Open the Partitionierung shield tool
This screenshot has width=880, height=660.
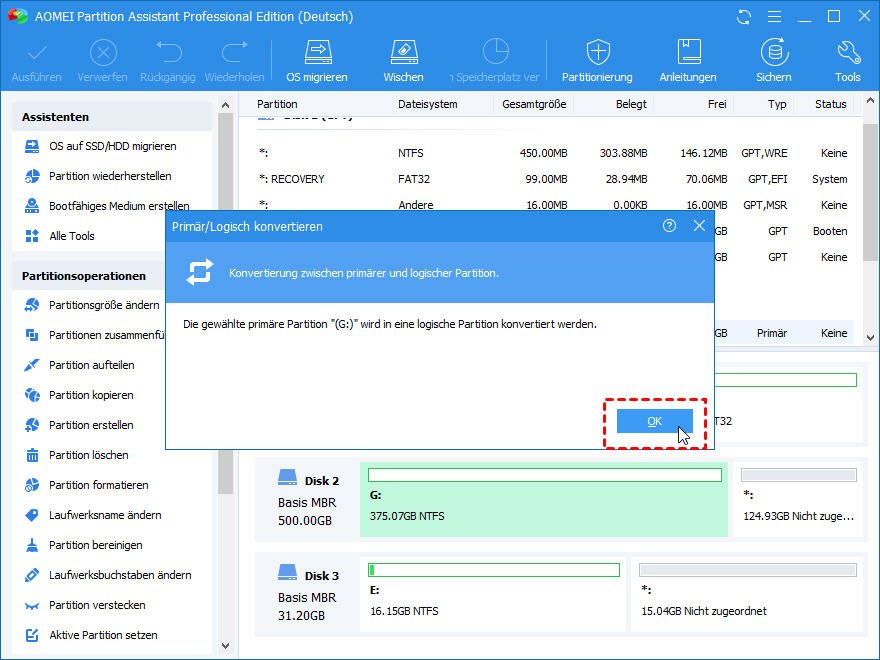tap(598, 61)
